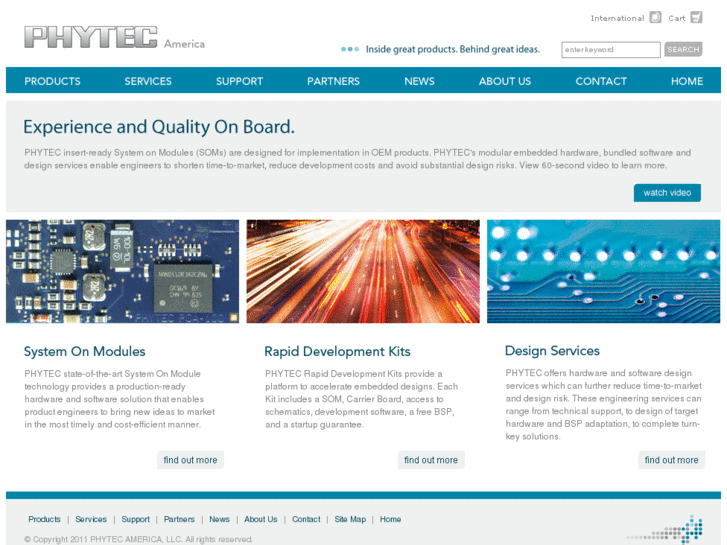Click the watch video button

[667, 192]
